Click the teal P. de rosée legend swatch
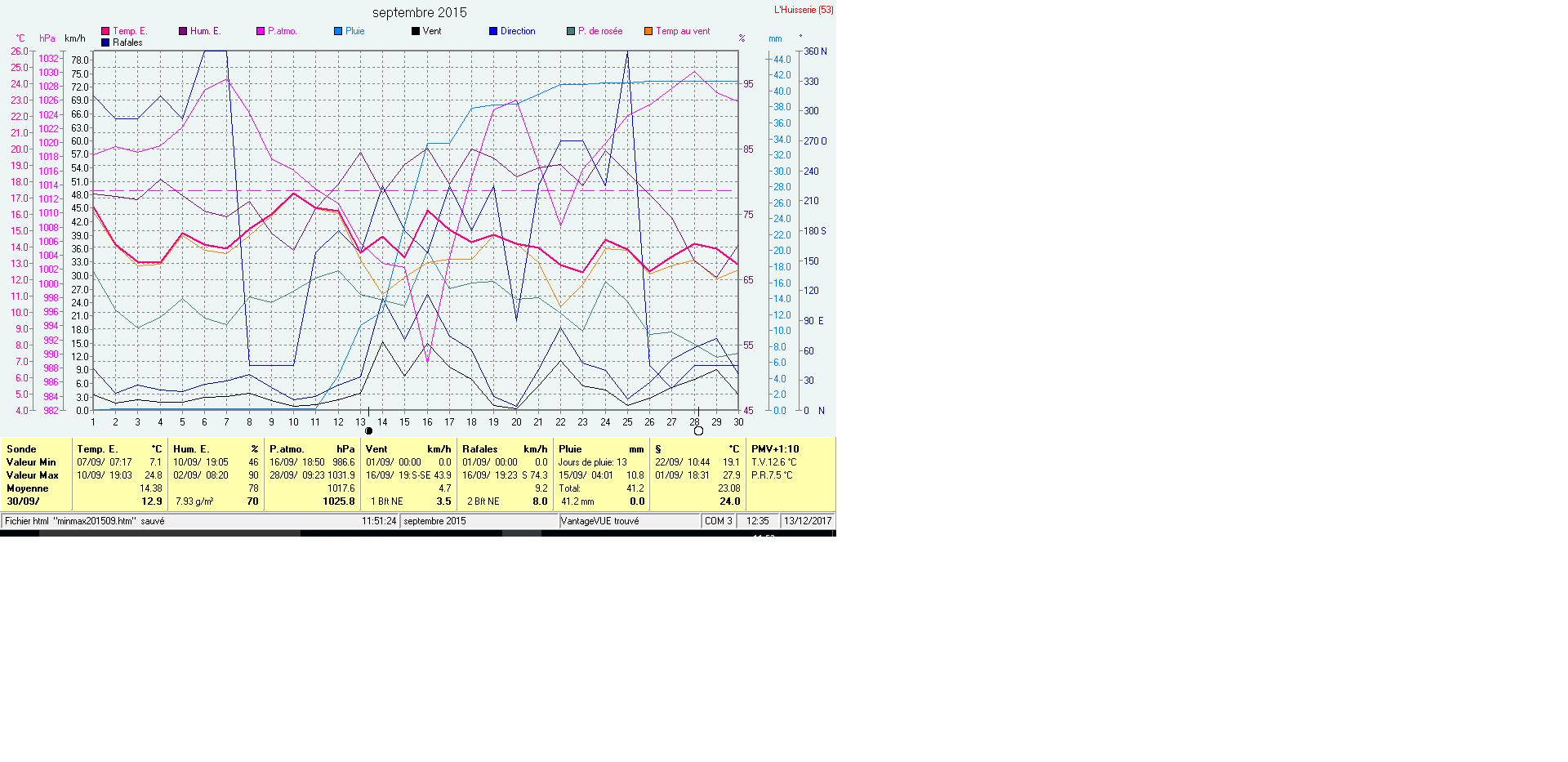The height and width of the screenshot is (762, 1568). [571, 31]
